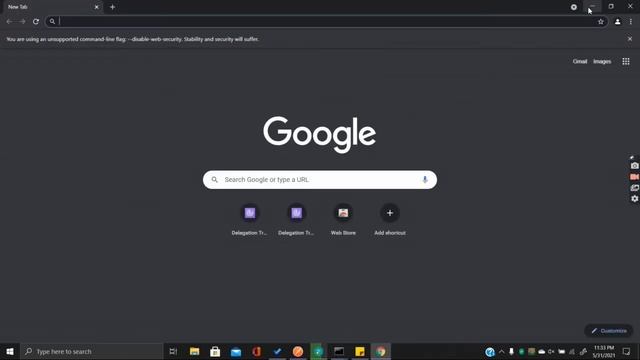Image resolution: width=640 pixels, height=360 pixels.
Task: Open Sticky Notes from the taskbar
Action: (x=360, y=351)
